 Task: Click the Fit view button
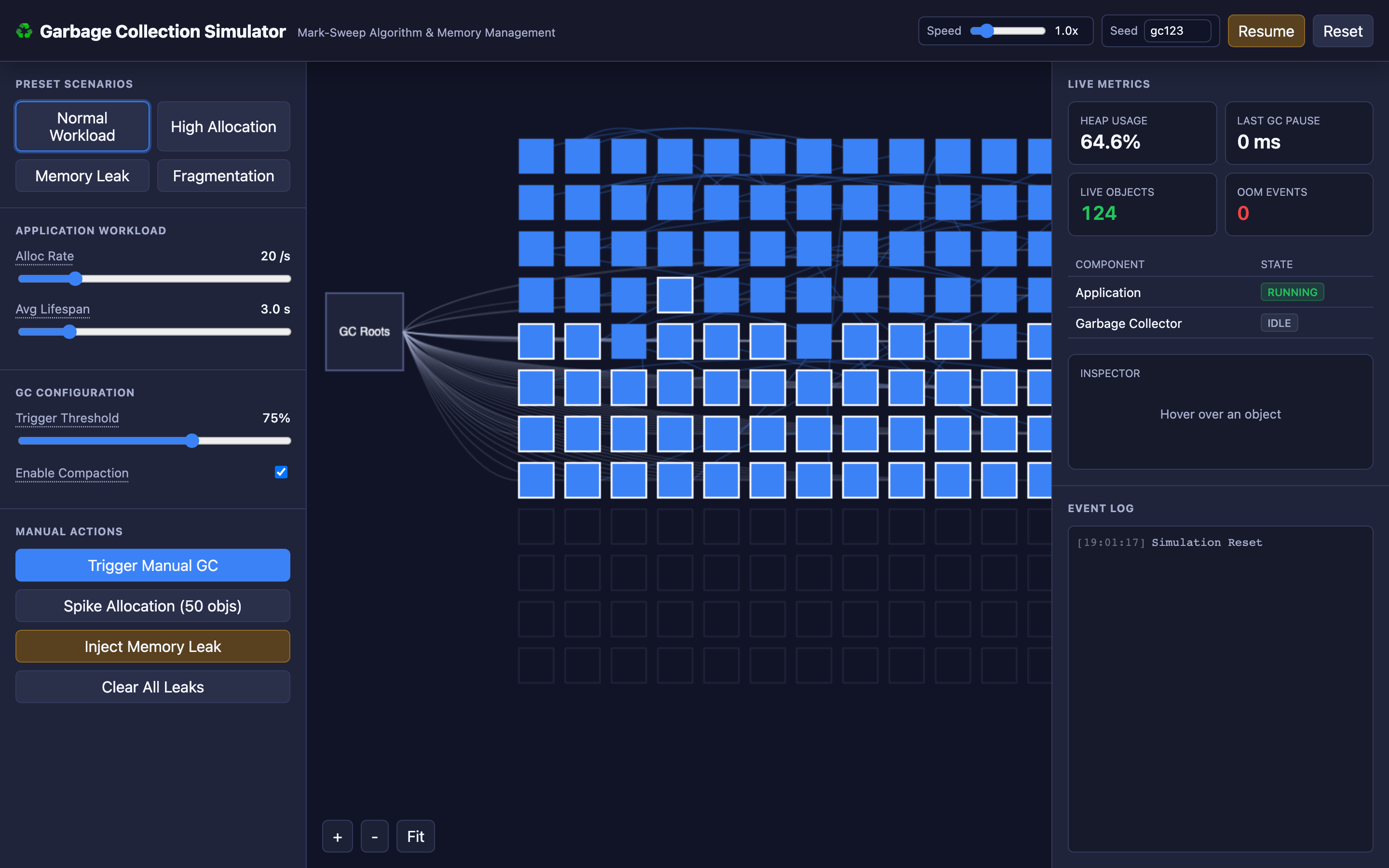416,837
